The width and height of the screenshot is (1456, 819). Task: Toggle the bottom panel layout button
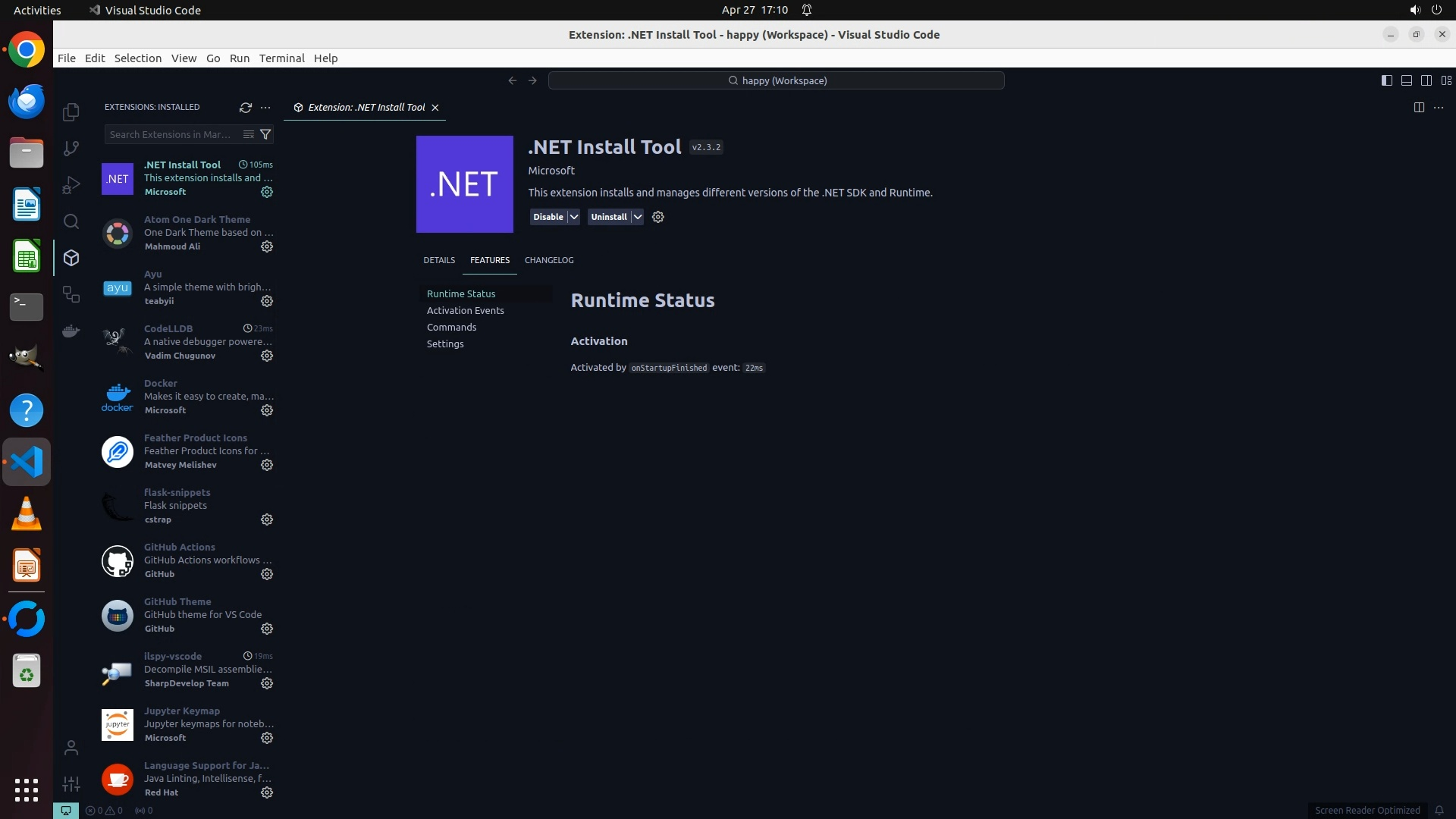1406,80
